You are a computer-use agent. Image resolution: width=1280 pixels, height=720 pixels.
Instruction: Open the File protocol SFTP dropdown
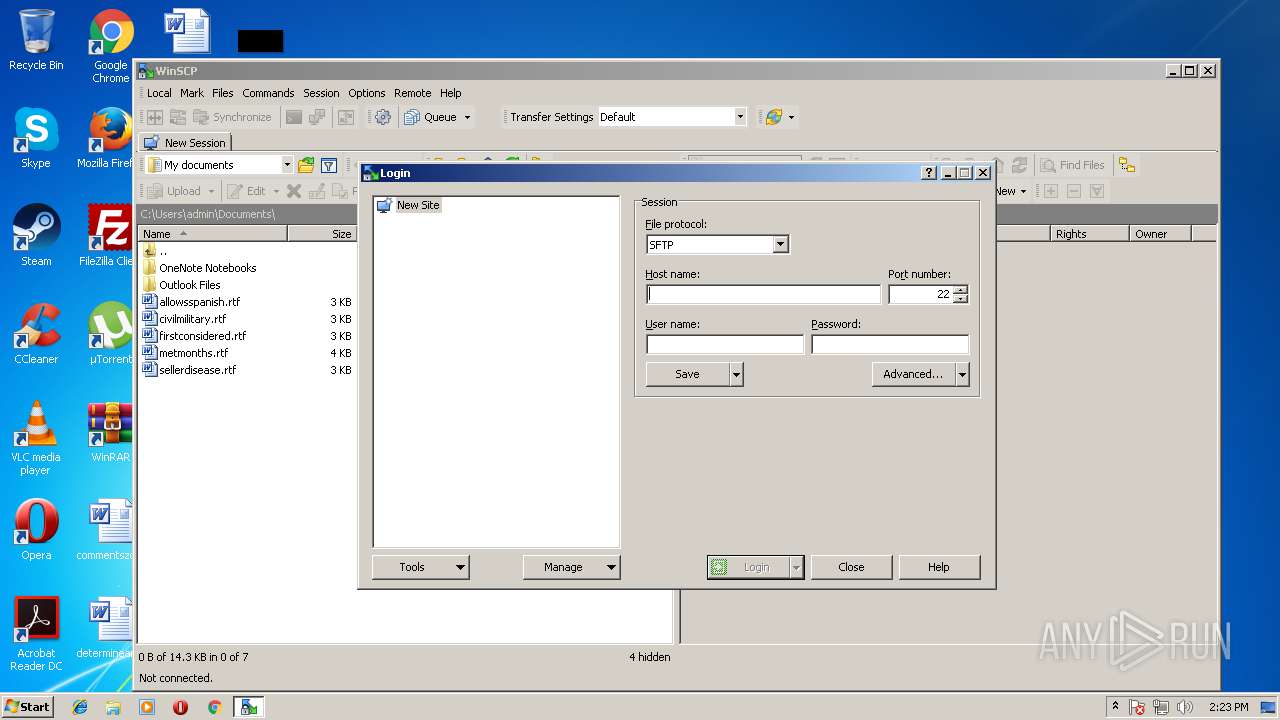pyautogui.click(x=780, y=245)
